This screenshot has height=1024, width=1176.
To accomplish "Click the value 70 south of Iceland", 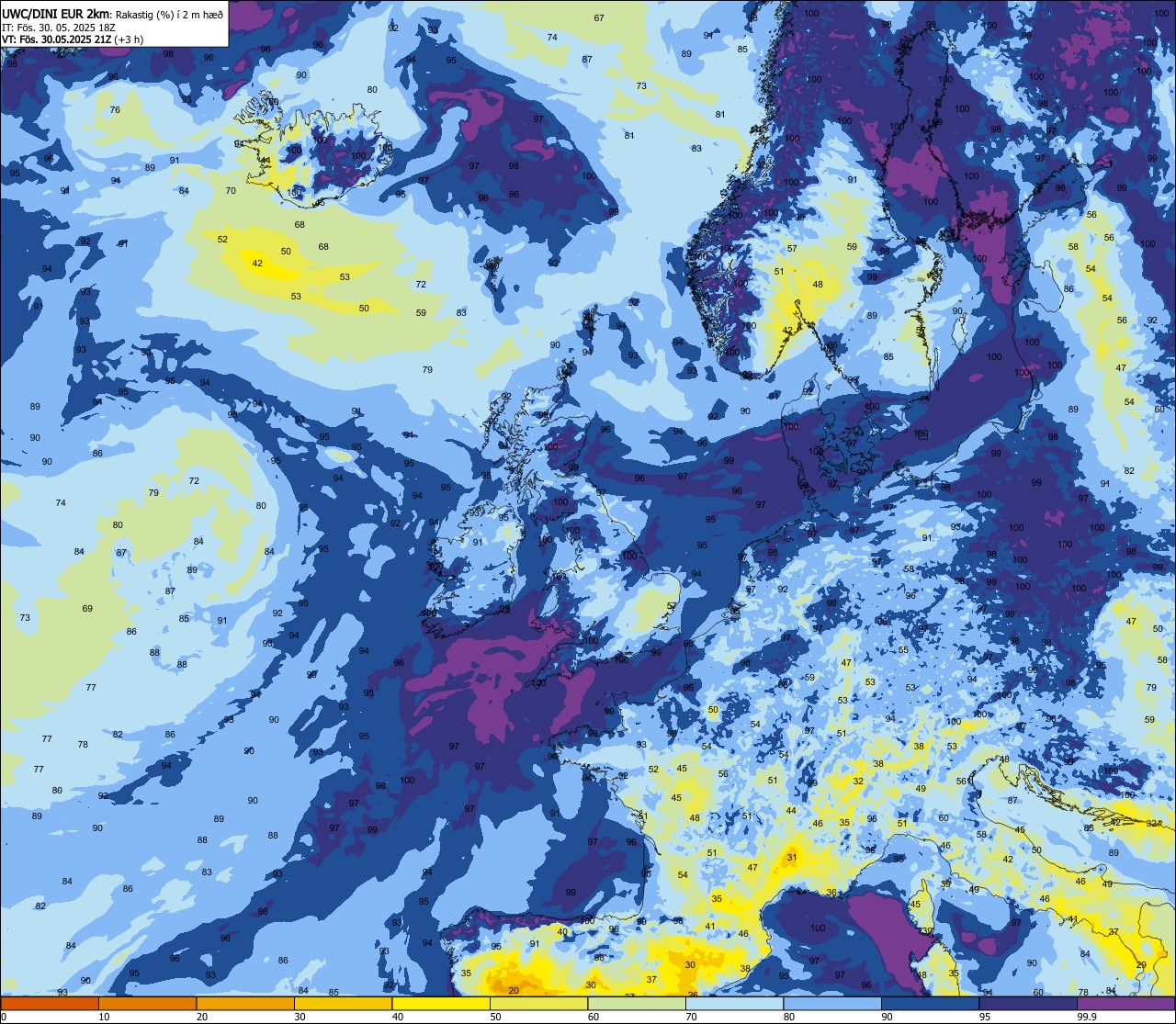I will [231, 191].
